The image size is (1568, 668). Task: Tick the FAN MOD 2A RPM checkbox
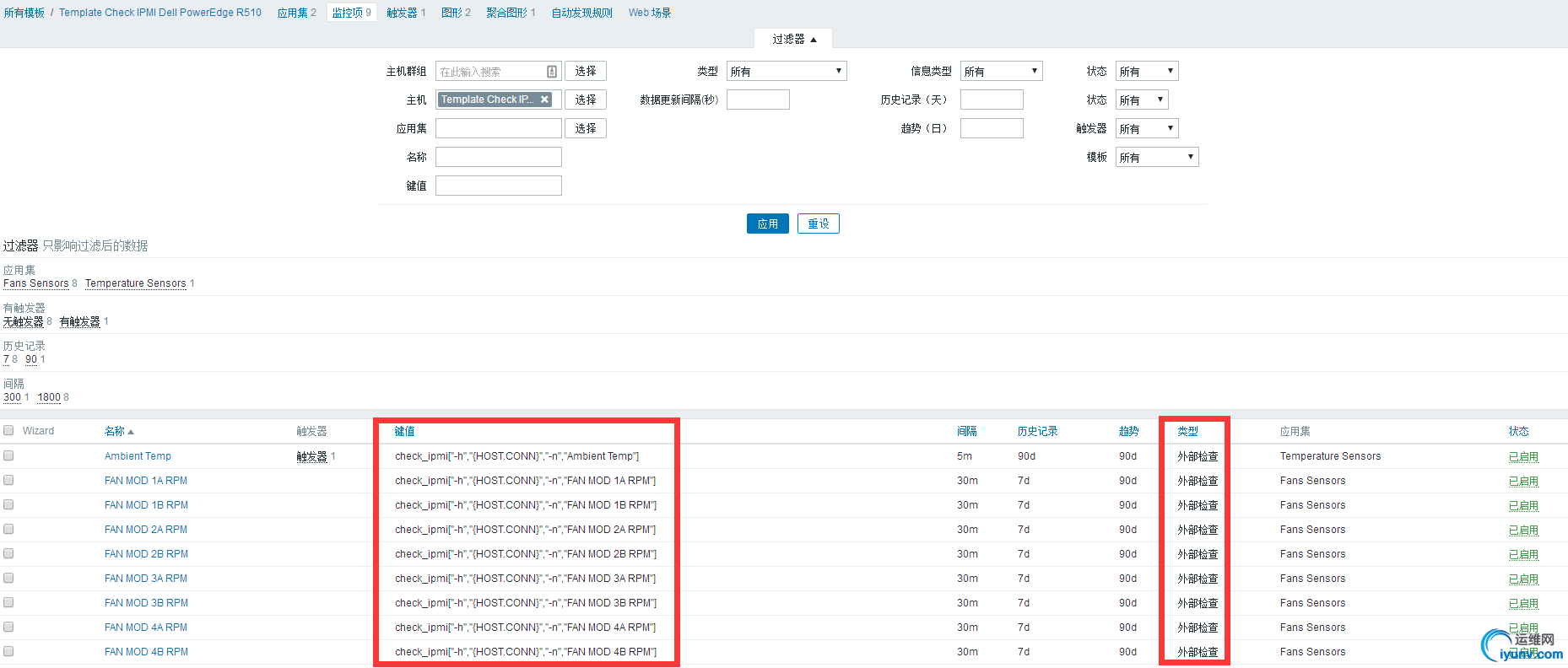pyautogui.click(x=8, y=529)
